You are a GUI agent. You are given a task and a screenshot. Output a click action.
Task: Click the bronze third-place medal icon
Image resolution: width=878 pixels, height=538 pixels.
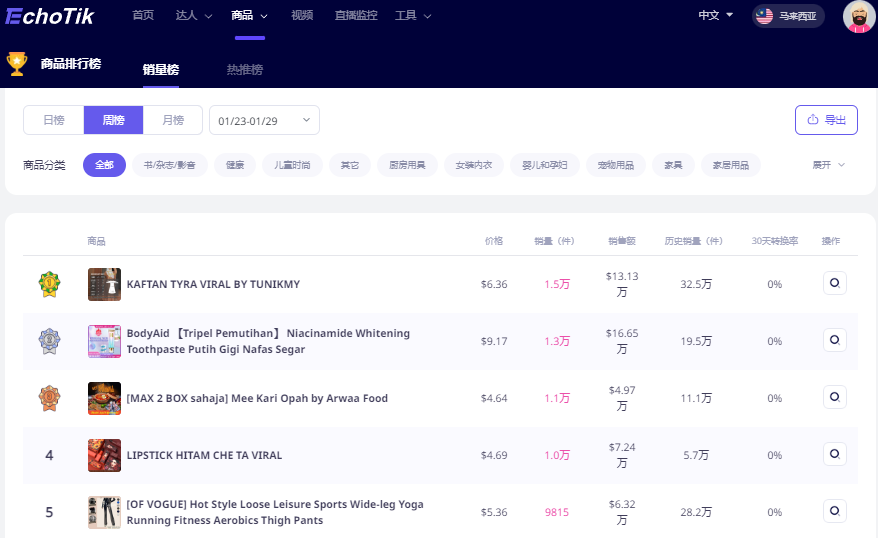tap(49, 398)
